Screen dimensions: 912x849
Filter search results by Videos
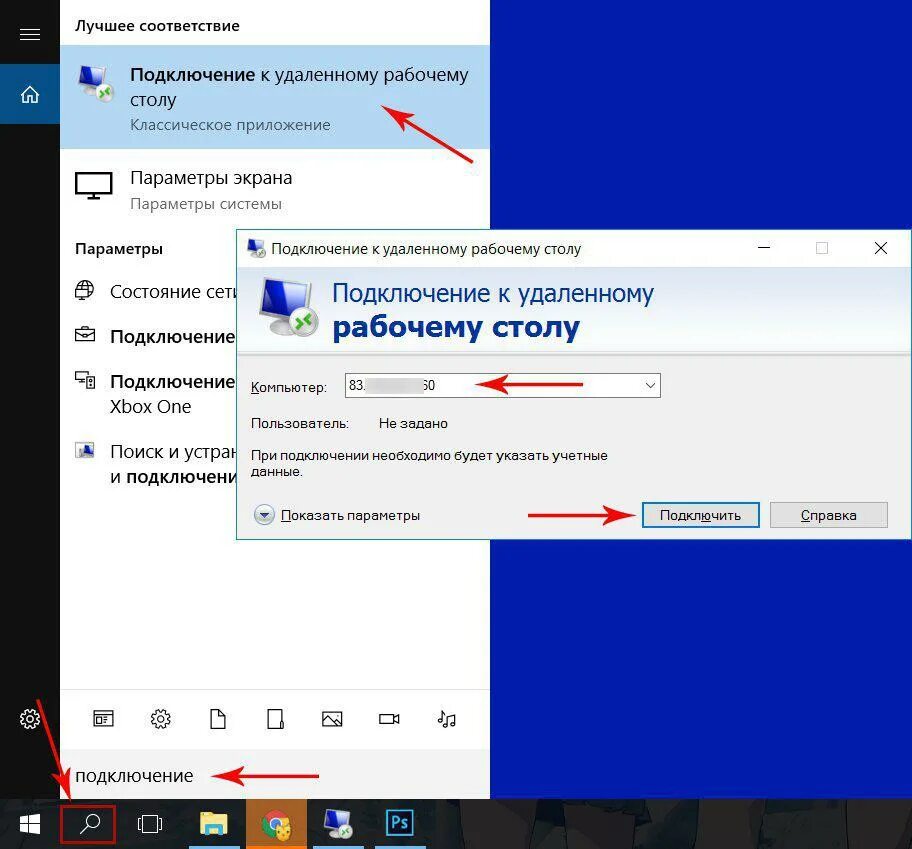coord(389,719)
